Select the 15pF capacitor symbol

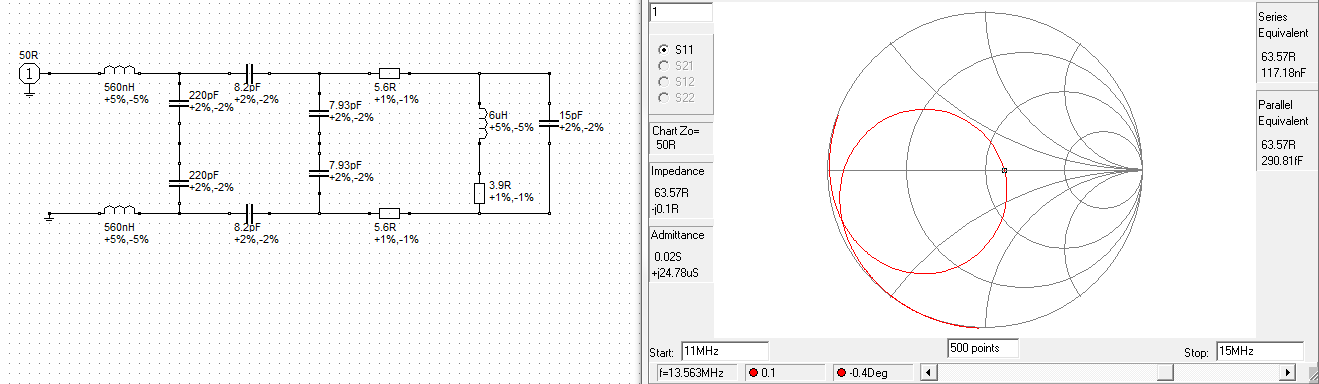click(549, 123)
